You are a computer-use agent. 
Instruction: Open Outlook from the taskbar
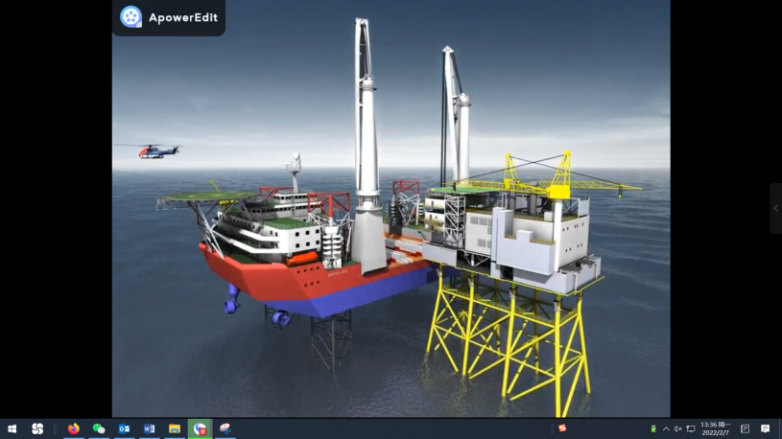tap(124, 429)
